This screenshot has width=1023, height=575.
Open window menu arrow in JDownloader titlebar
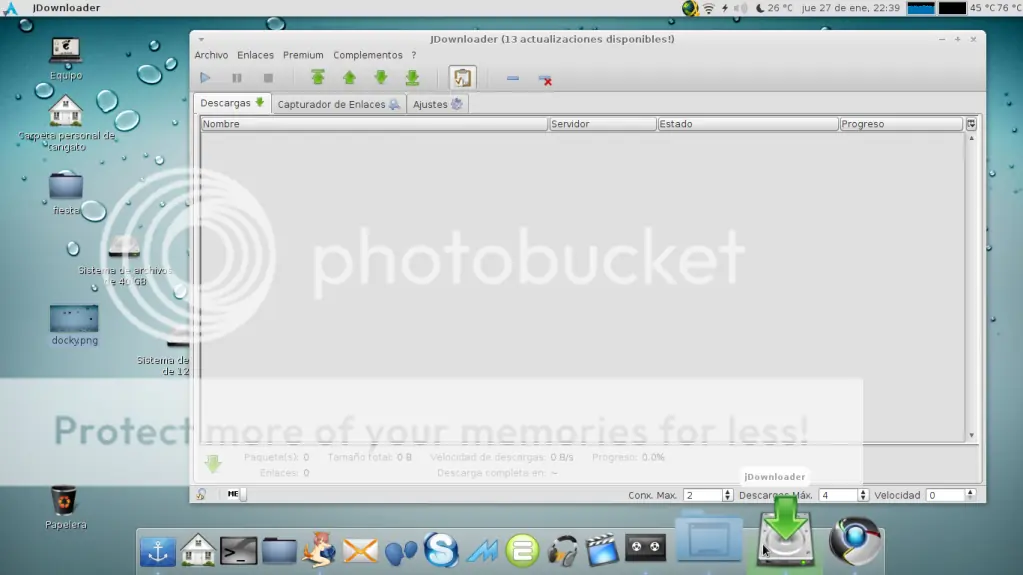coord(201,39)
